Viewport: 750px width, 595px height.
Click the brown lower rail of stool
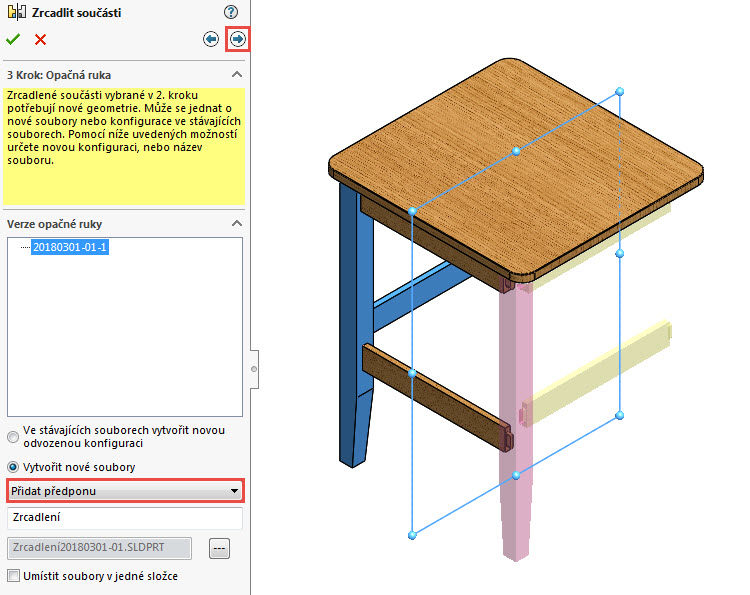coord(436,396)
